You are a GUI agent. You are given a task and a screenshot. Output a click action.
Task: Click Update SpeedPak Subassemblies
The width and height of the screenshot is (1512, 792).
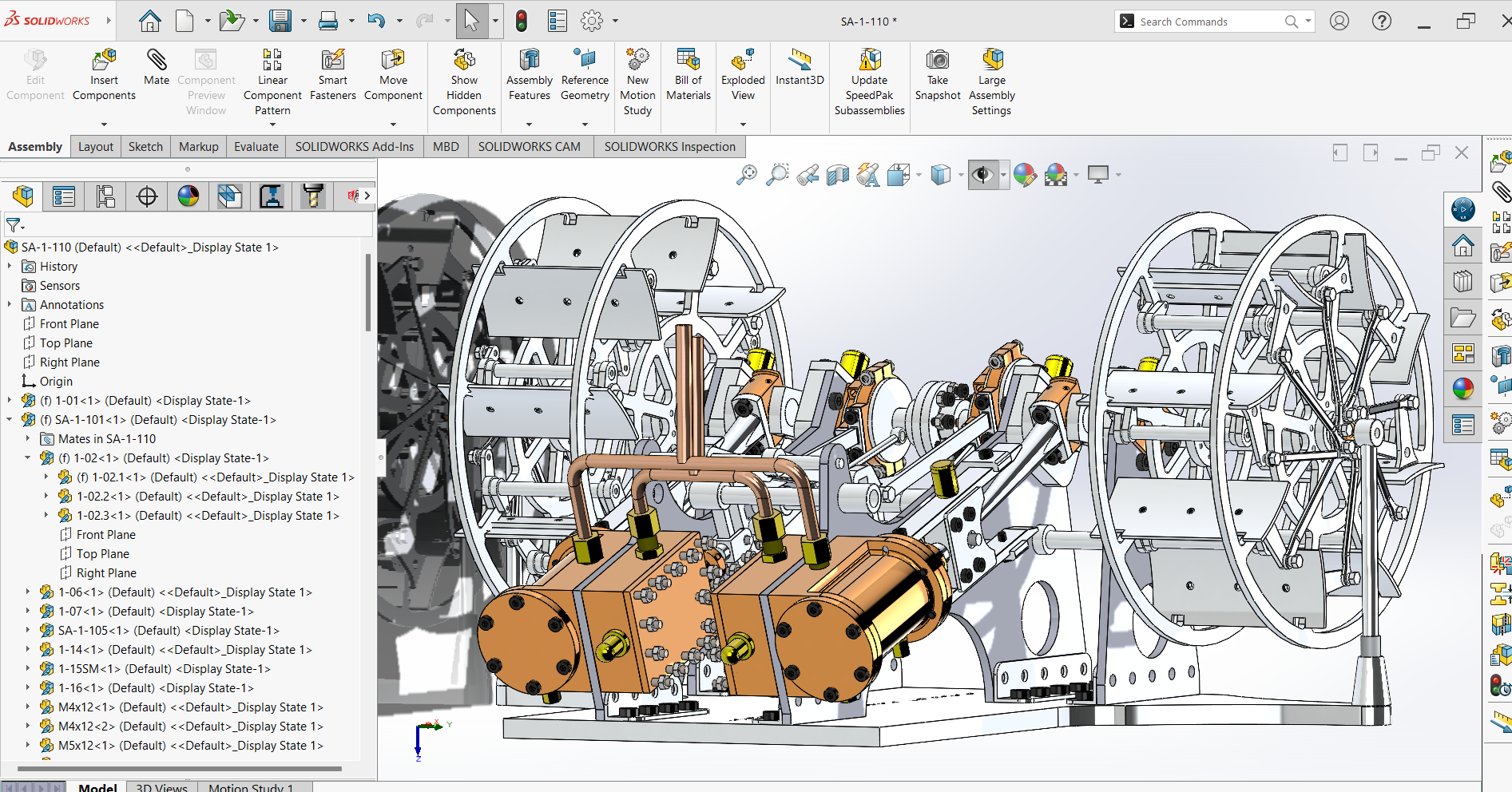pyautogui.click(x=870, y=82)
